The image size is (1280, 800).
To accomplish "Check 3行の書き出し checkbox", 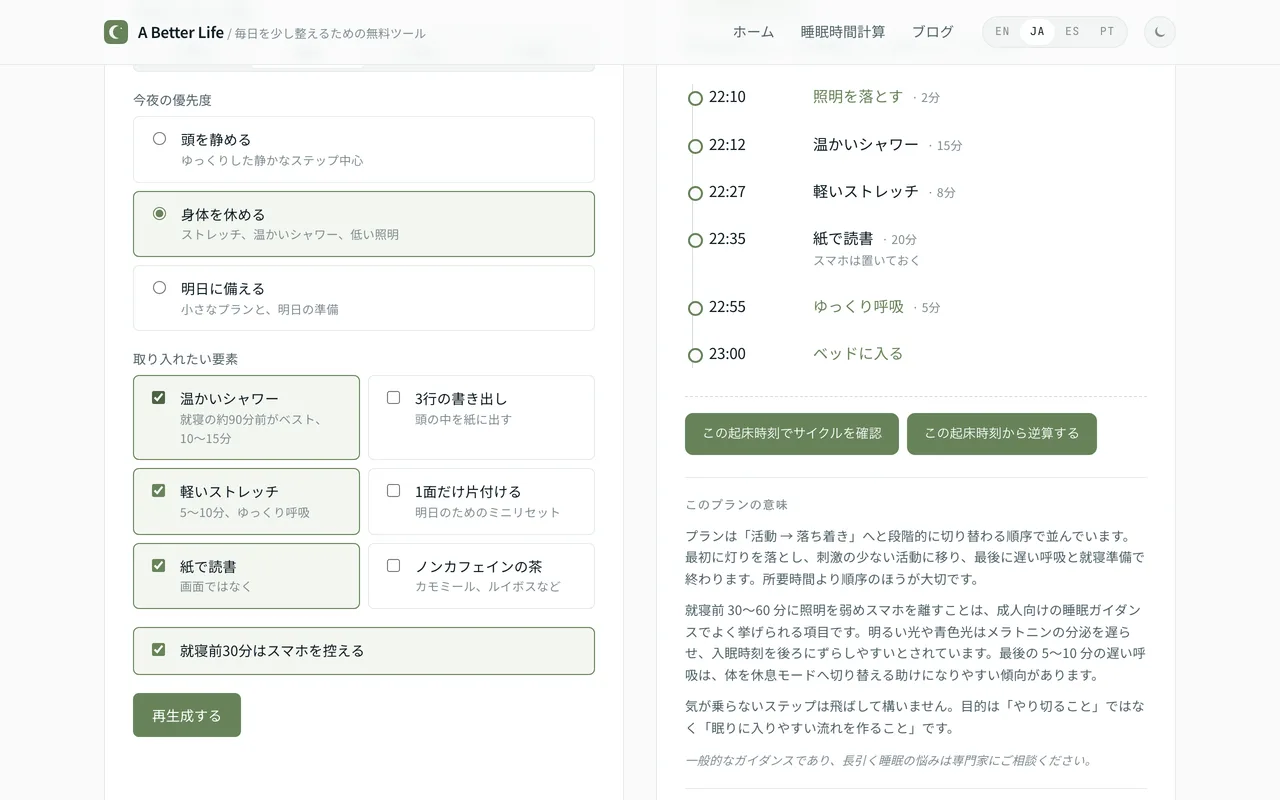I will [x=393, y=398].
